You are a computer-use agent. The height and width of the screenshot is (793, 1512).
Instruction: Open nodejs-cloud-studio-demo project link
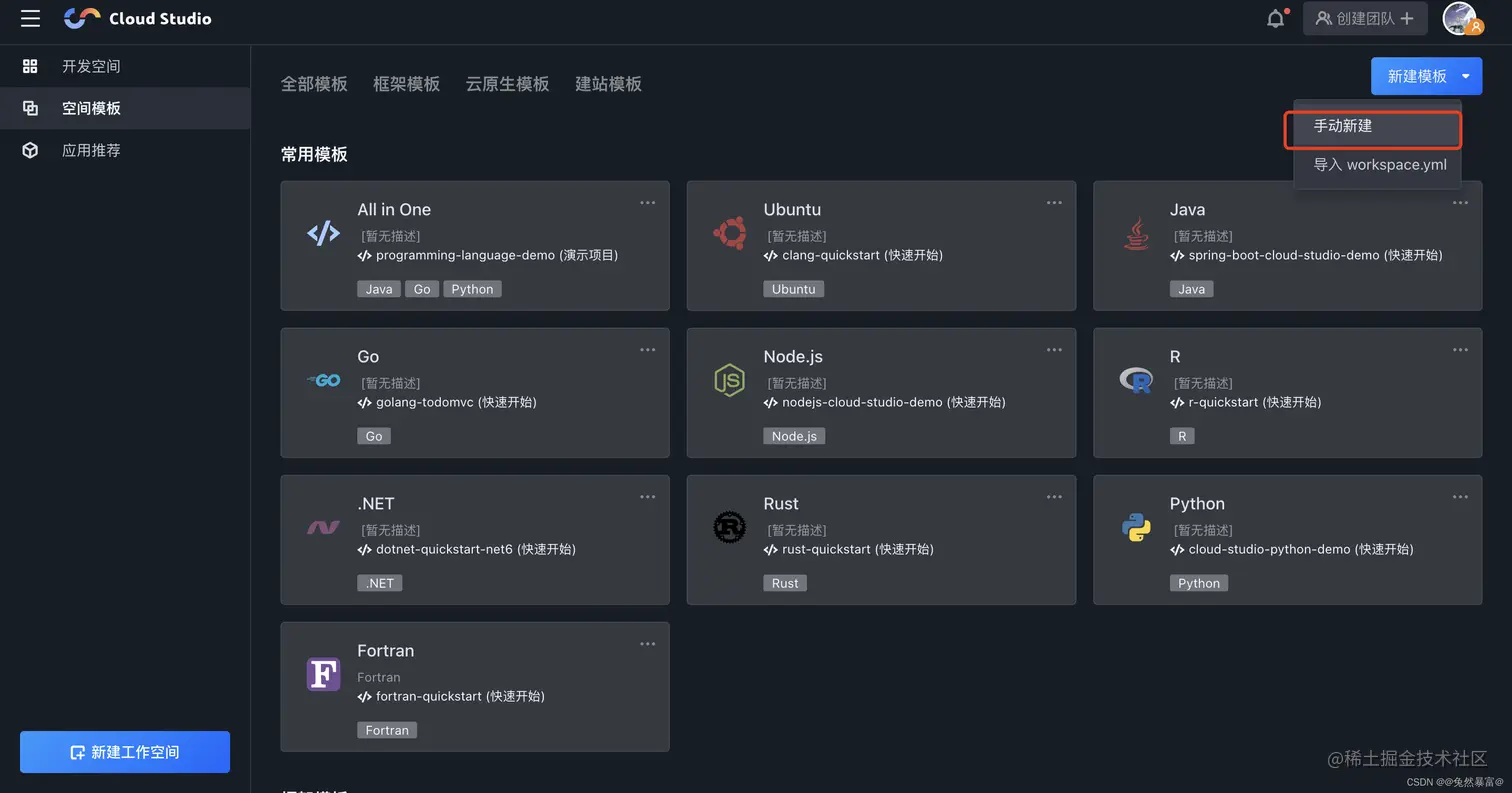point(884,402)
